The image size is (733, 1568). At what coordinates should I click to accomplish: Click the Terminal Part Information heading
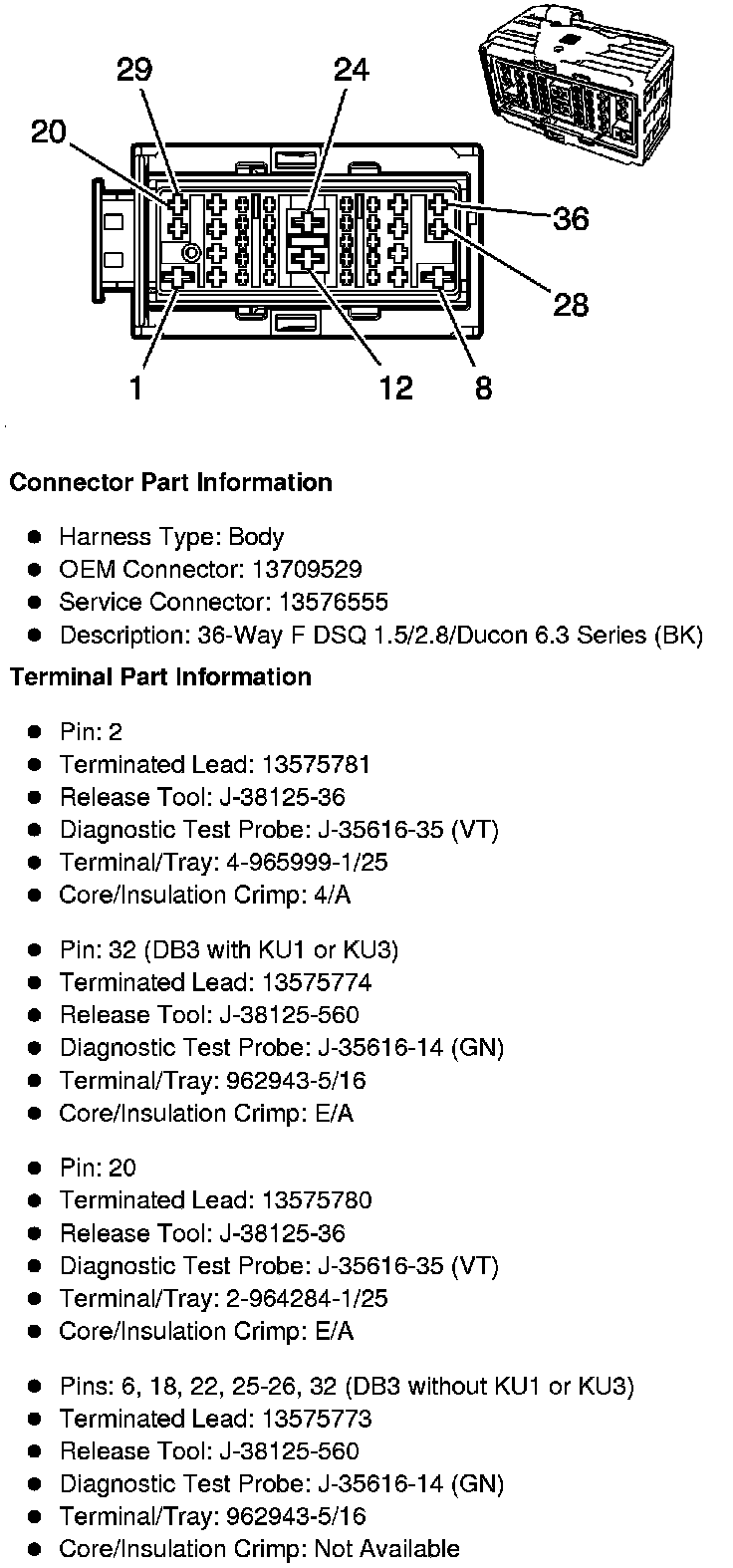[x=160, y=677]
